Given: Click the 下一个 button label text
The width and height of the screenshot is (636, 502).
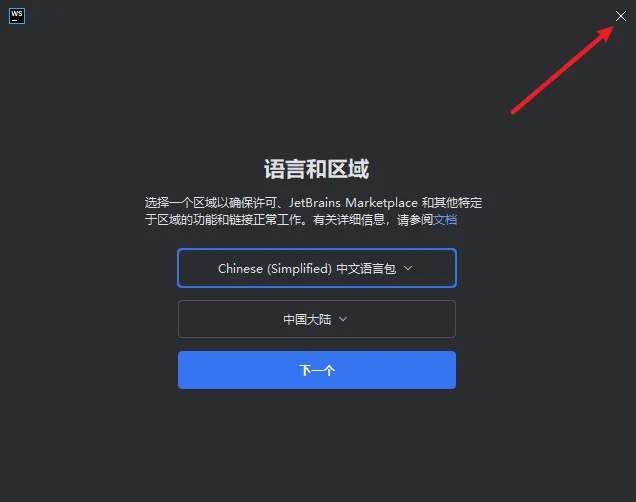Looking at the screenshot, I should click(317, 370).
